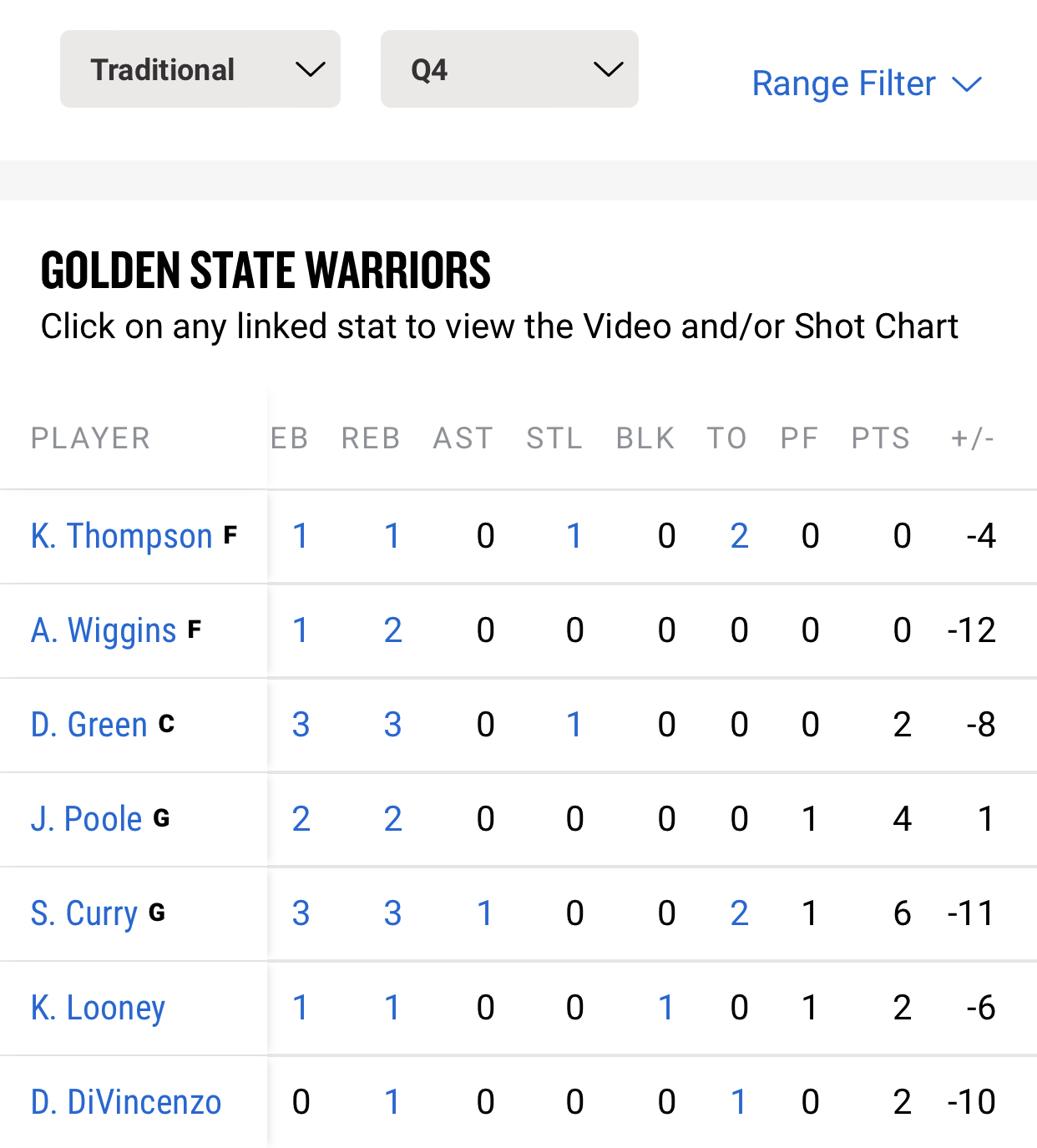Open K. Looney player link
Image resolution: width=1037 pixels, height=1148 pixels.
pos(99,1008)
